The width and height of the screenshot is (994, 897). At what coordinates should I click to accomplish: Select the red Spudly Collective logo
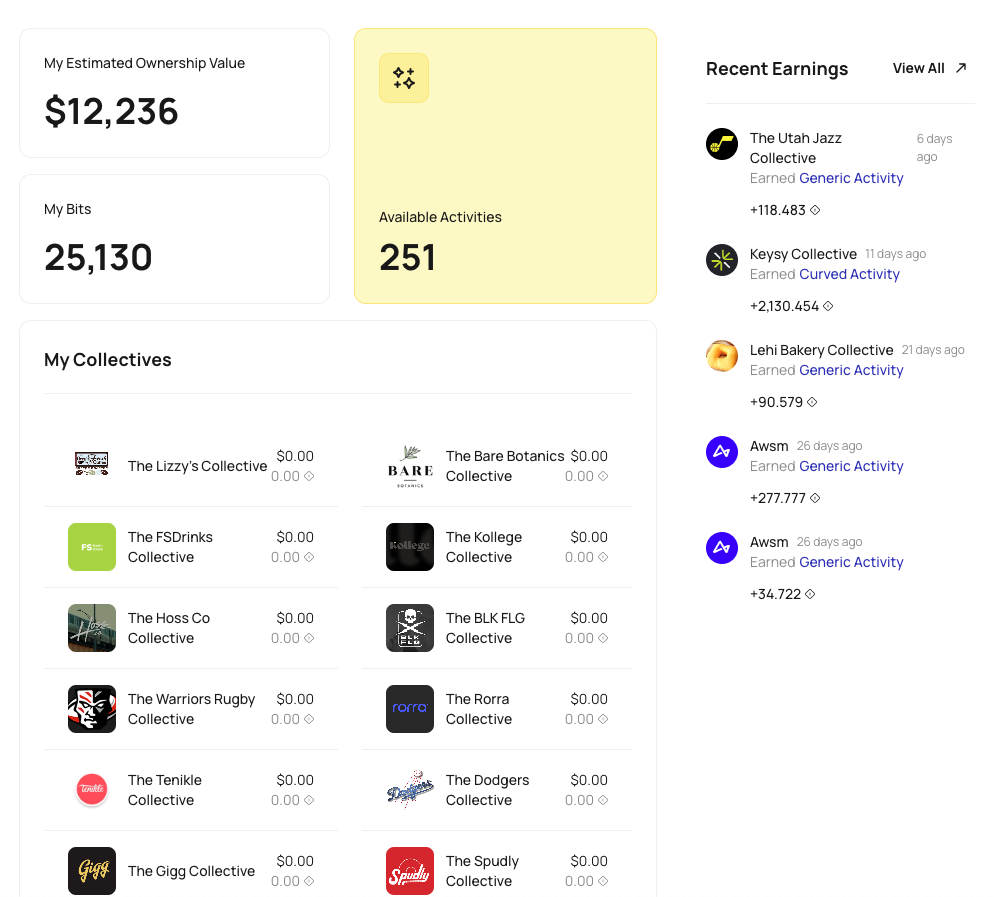click(x=410, y=871)
